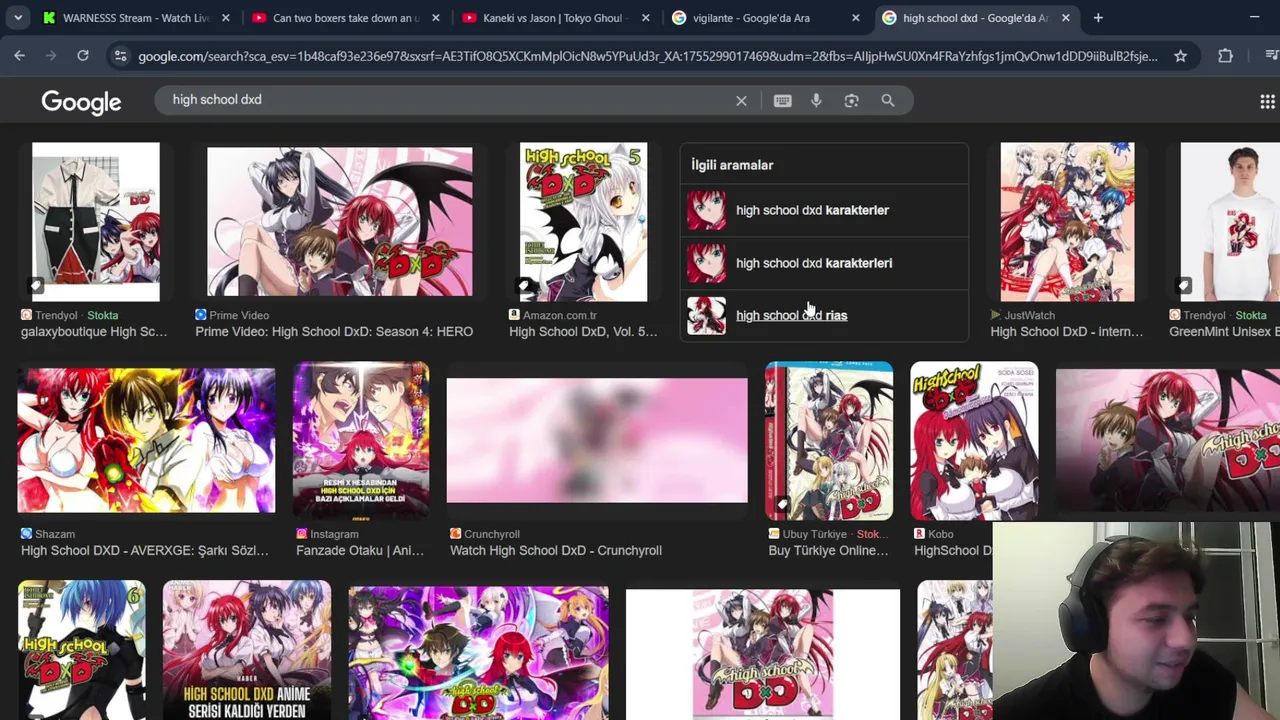Open the blue-haired character manga cover image
This screenshot has width=1280, height=720.
(82, 650)
